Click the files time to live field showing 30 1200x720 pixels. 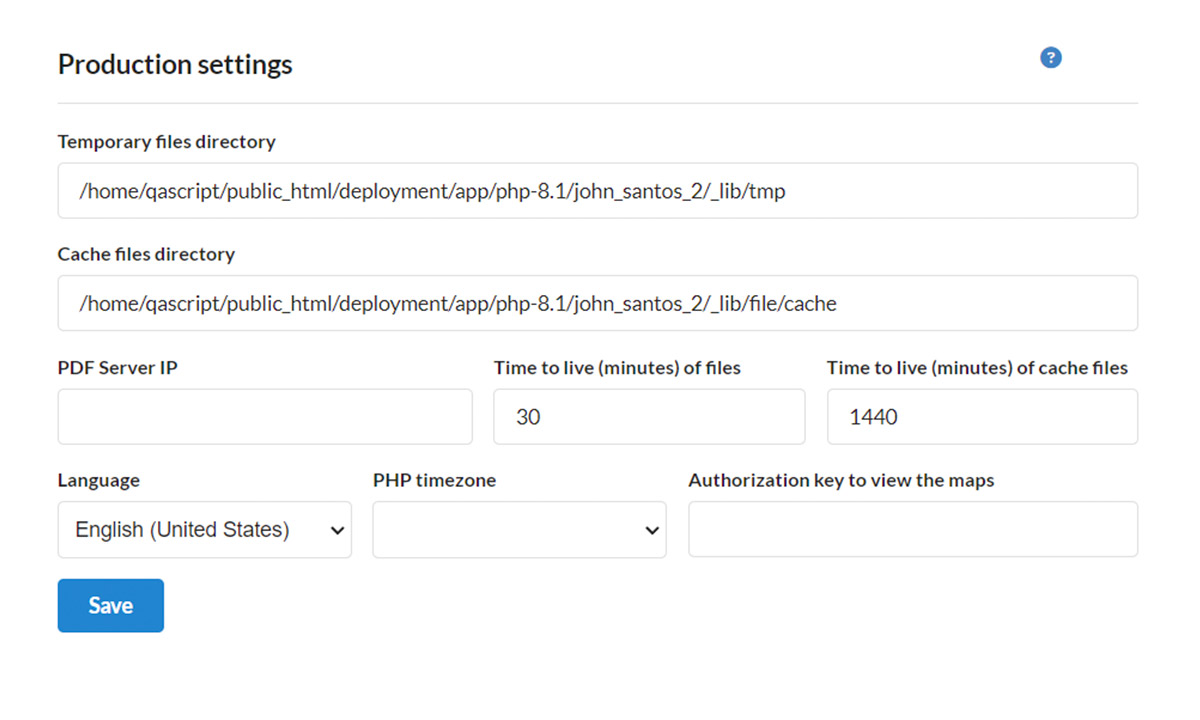click(649, 417)
